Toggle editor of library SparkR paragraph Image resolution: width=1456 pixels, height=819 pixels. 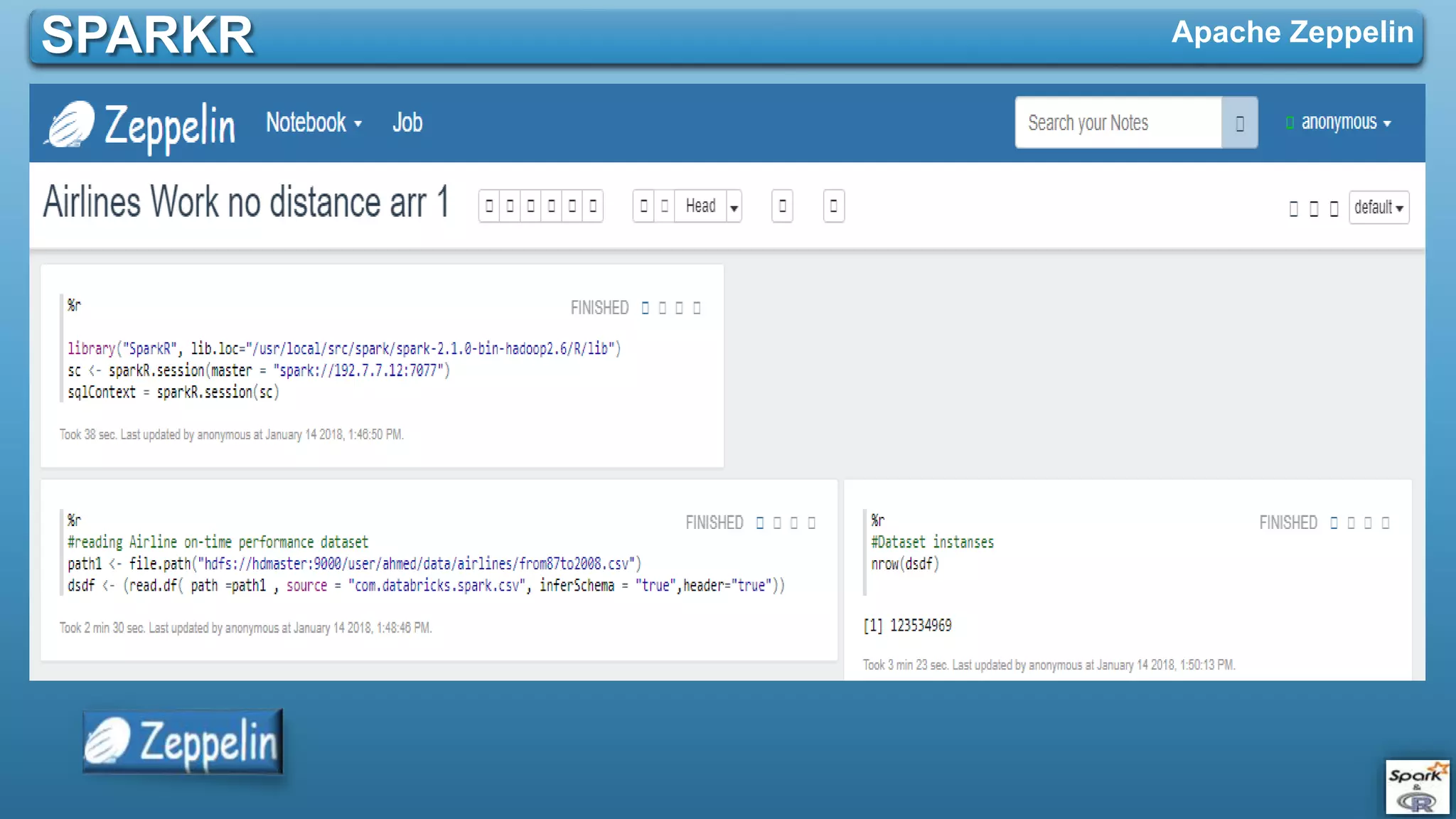(x=663, y=308)
